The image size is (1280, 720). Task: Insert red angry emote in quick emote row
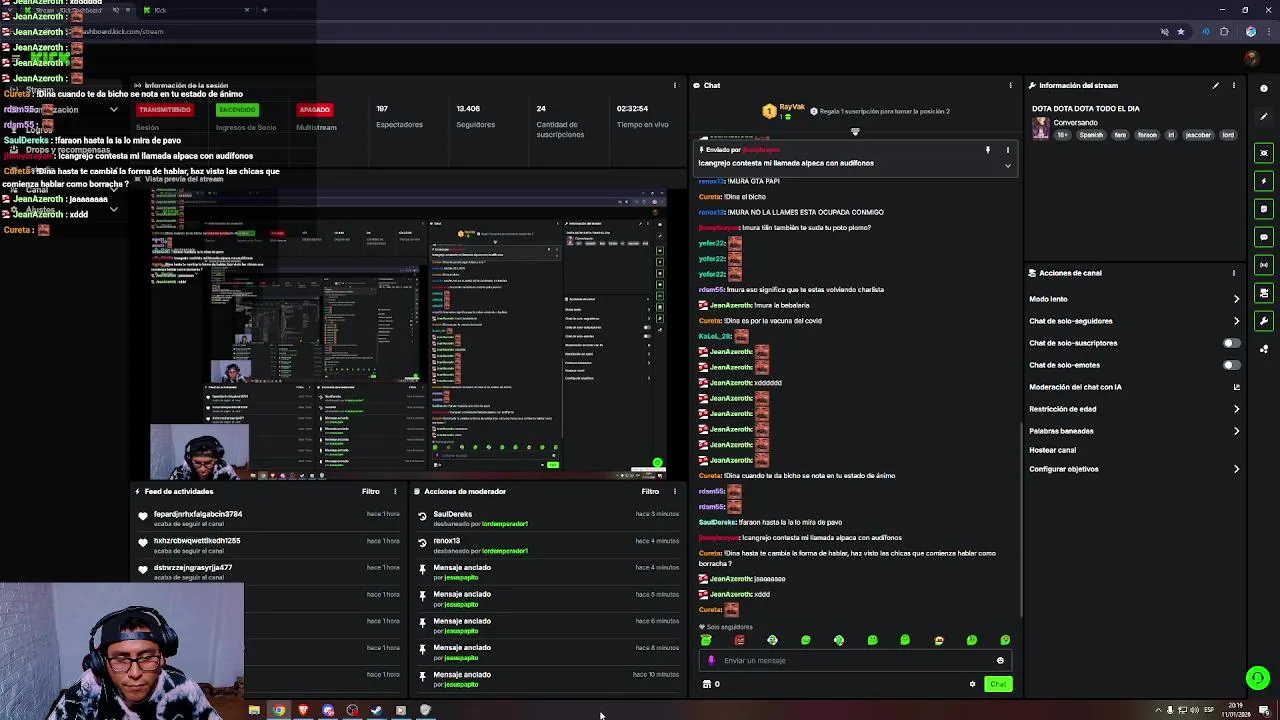[739, 640]
